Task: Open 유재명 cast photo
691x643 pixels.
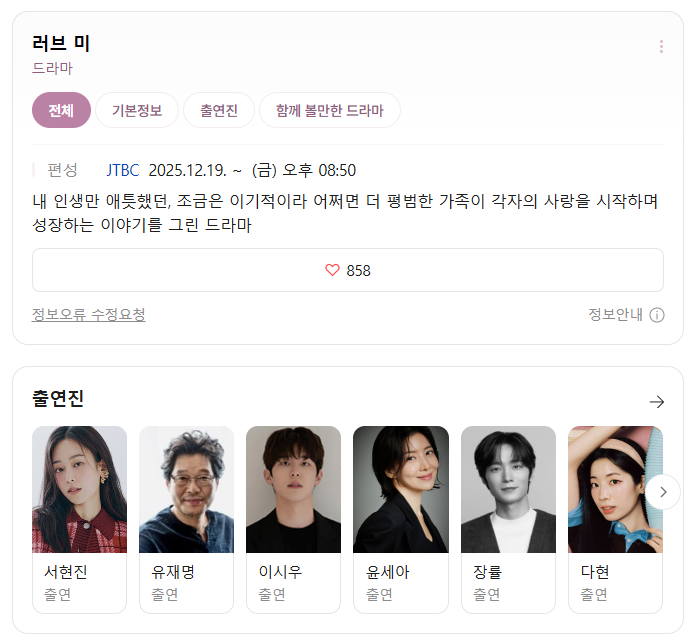Action: 186,489
